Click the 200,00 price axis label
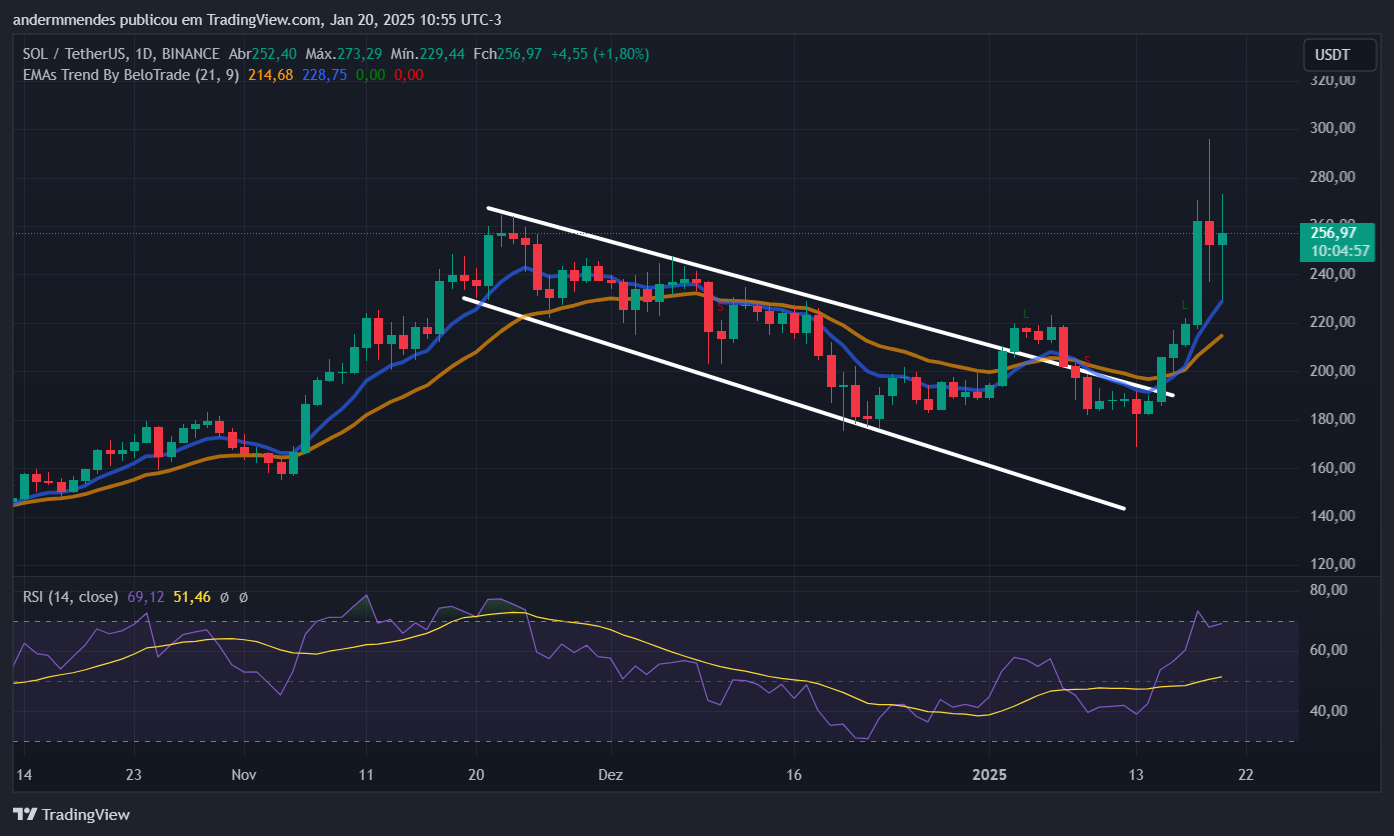Viewport: 1394px width, 836px height. 1333,371
